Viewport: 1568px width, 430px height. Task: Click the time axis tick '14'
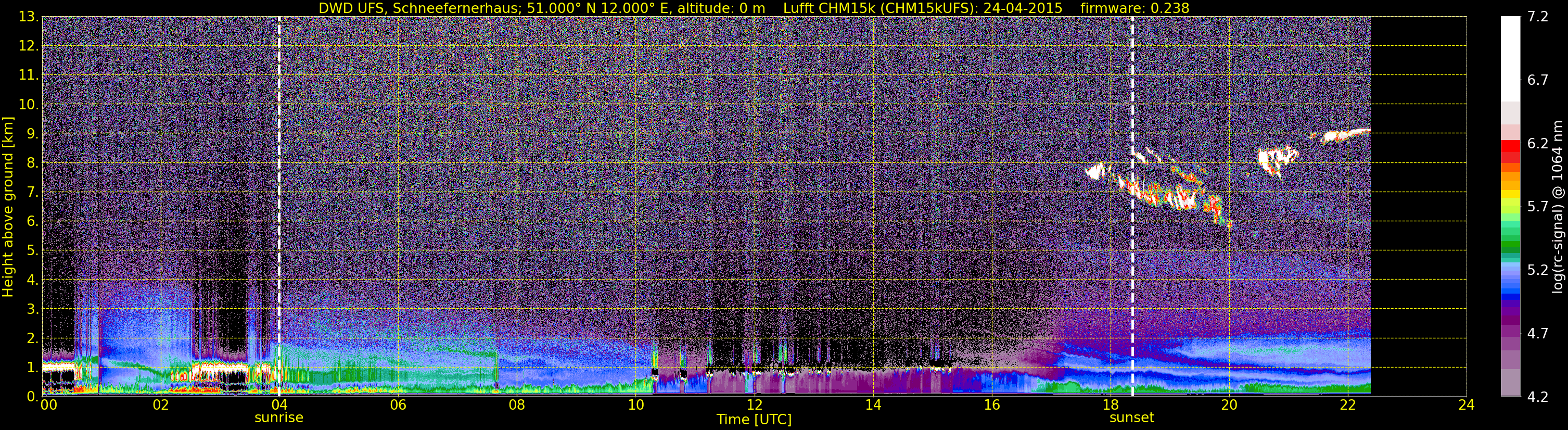click(x=873, y=406)
